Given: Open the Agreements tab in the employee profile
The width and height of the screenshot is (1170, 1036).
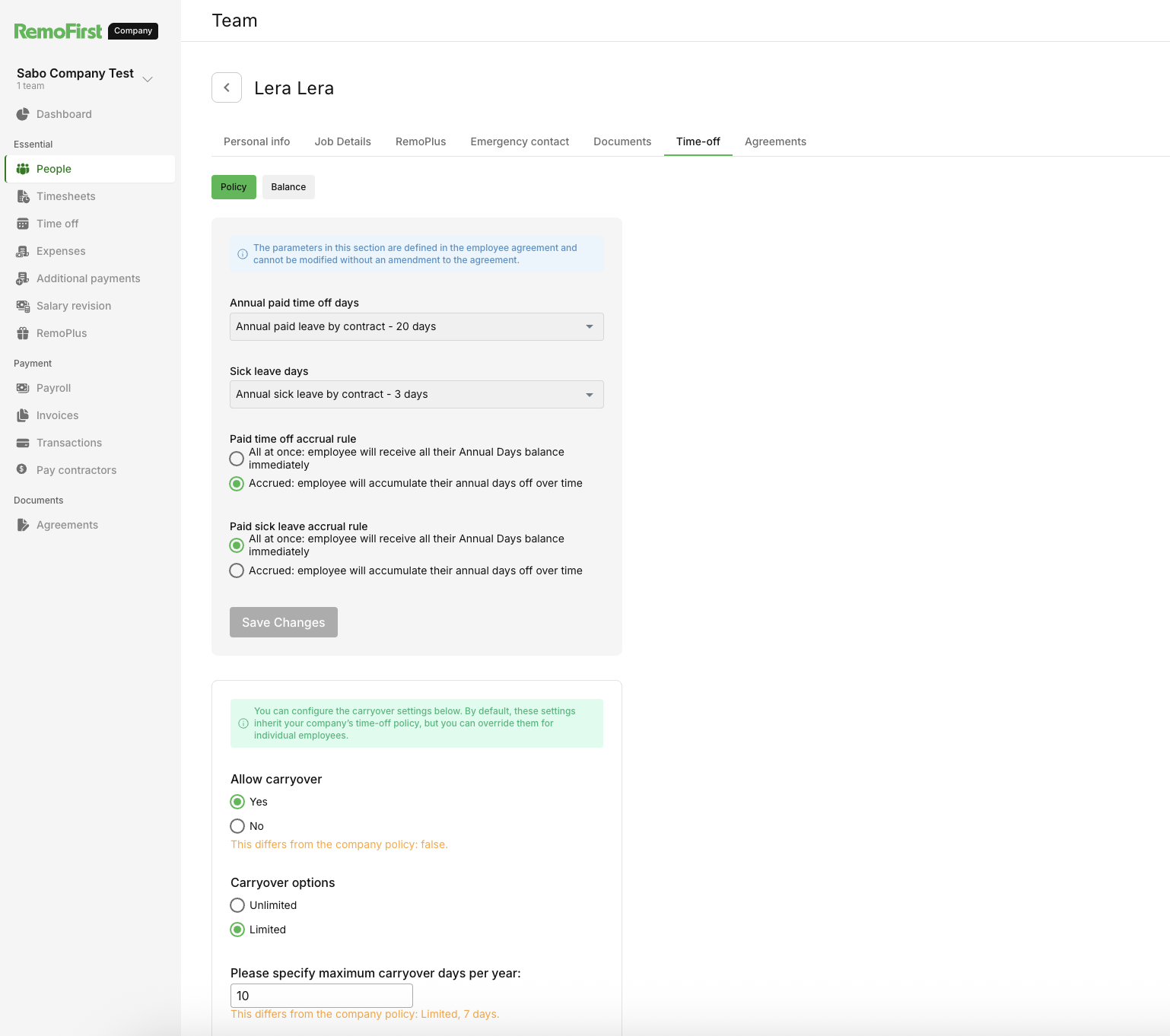Looking at the screenshot, I should [775, 141].
